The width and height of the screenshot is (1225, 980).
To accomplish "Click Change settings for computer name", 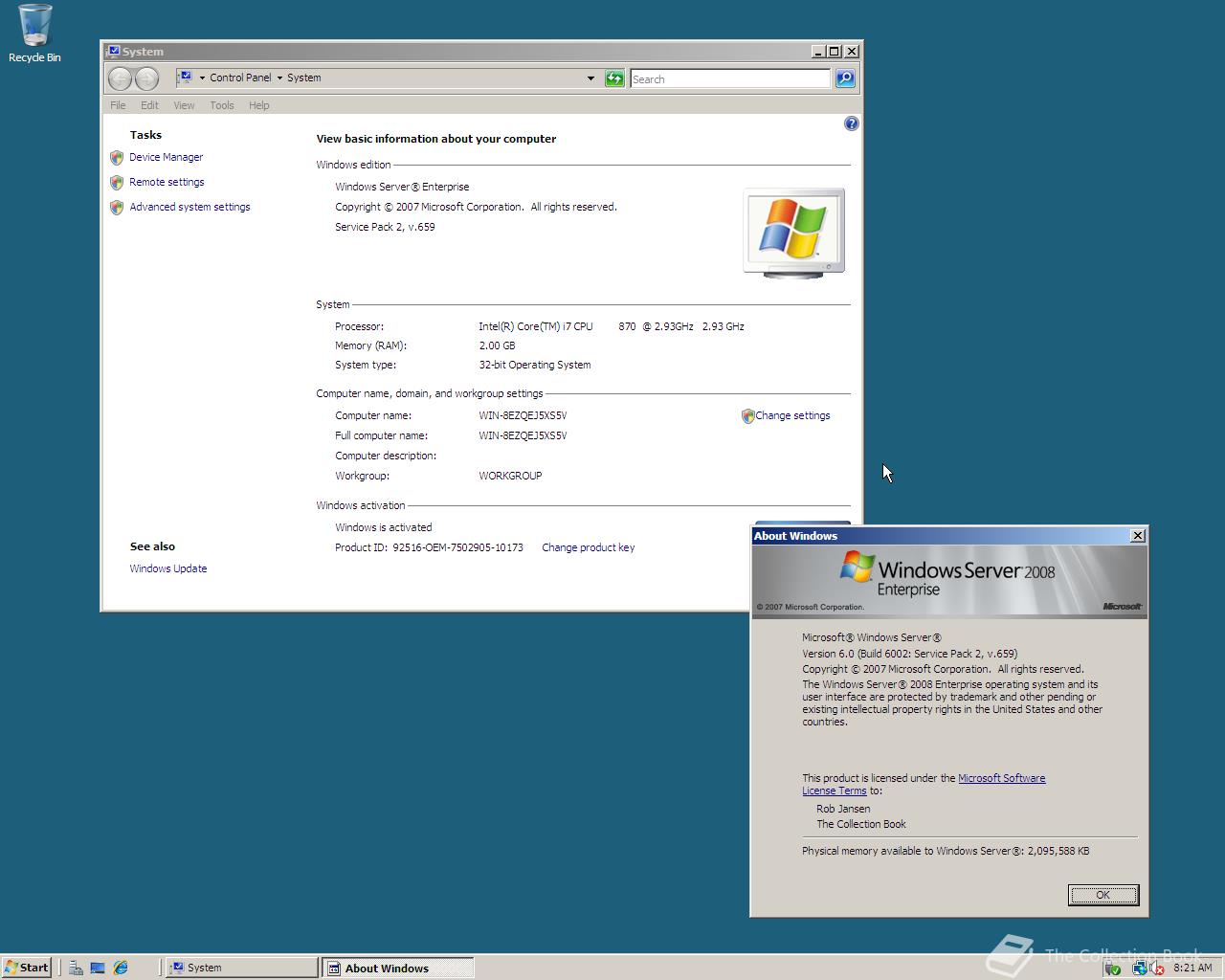I will (x=792, y=415).
